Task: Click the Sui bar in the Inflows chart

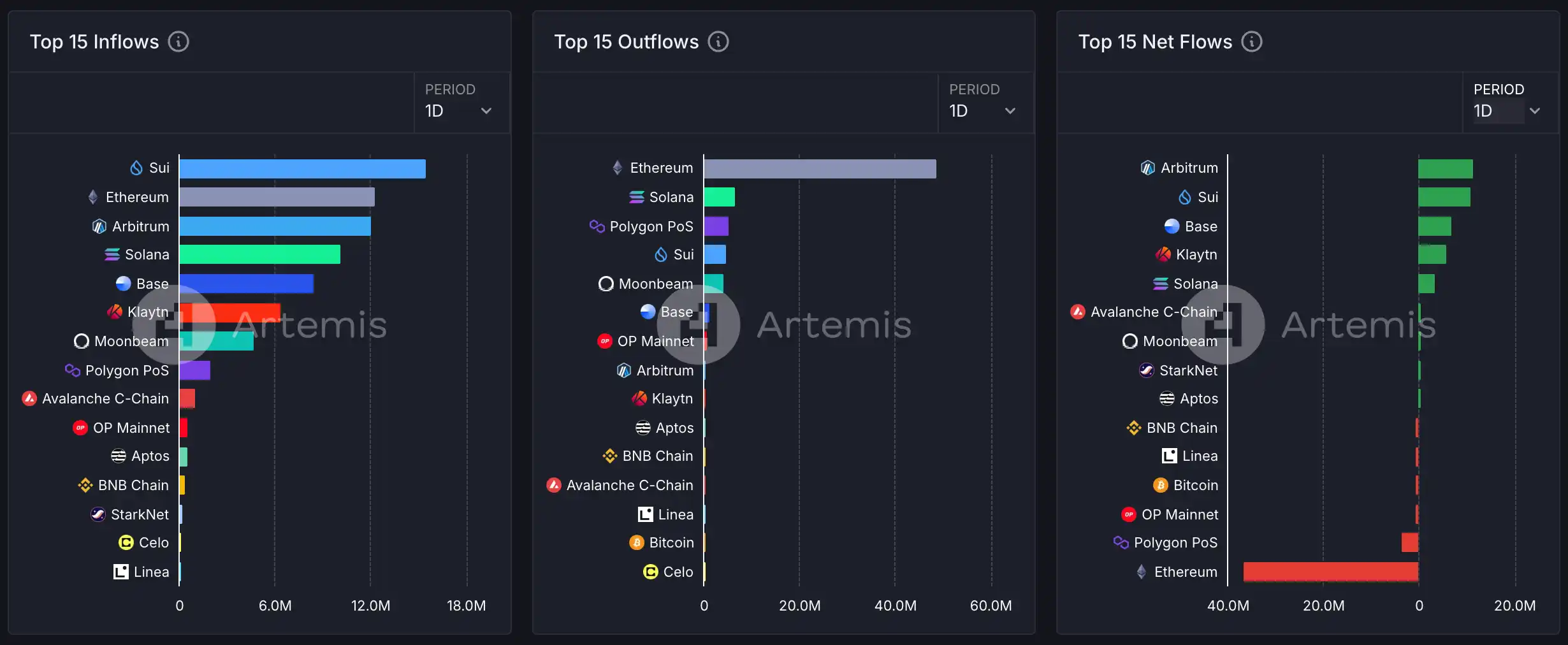Action: pyautogui.click(x=302, y=169)
